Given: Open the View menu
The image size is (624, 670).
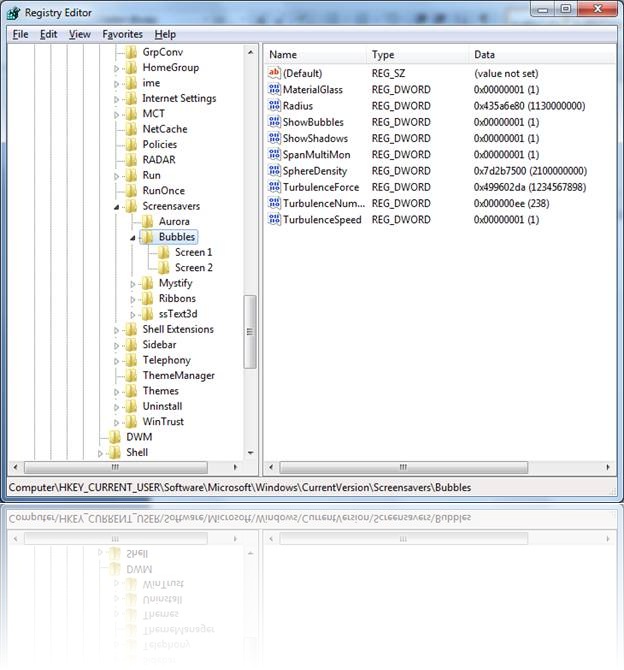Looking at the screenshot, I should [x=79, y=34].
